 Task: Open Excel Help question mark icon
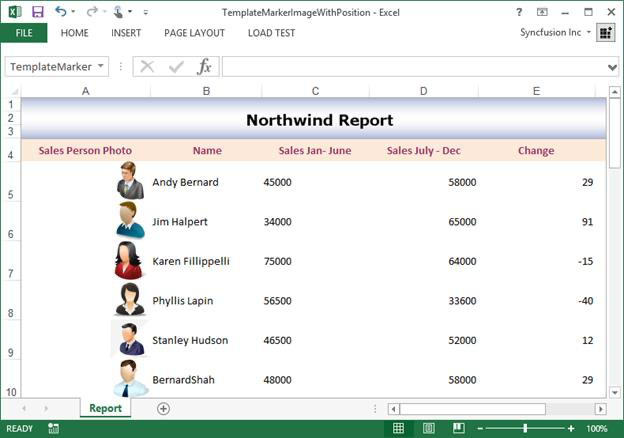pos(519,12)
